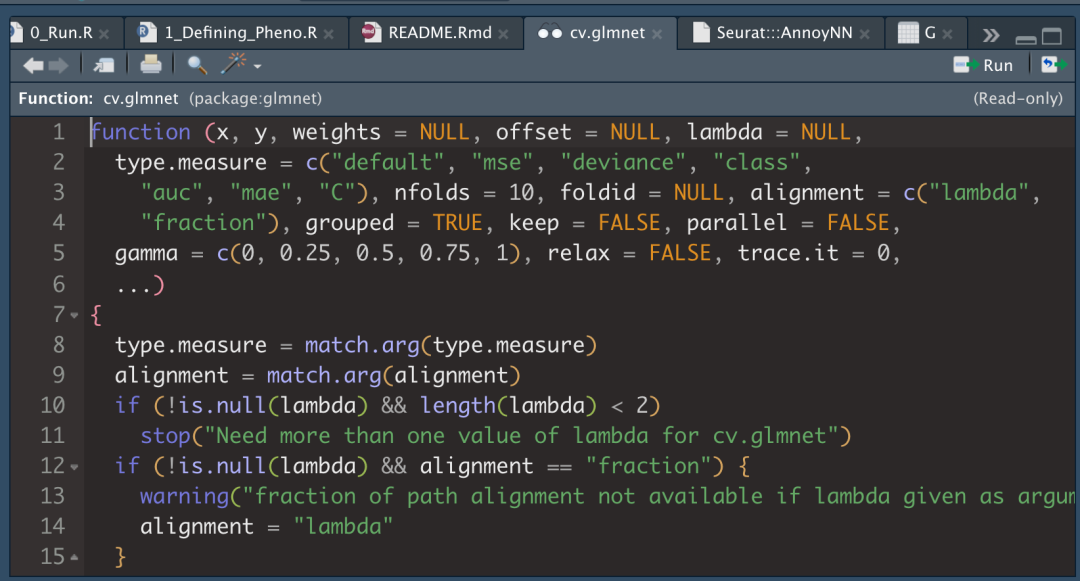Viewport: 1080px width, 581px height.
Task: Collapse the fold arrow at line 12
Action: pyautogui.click(x=74, y=467)
